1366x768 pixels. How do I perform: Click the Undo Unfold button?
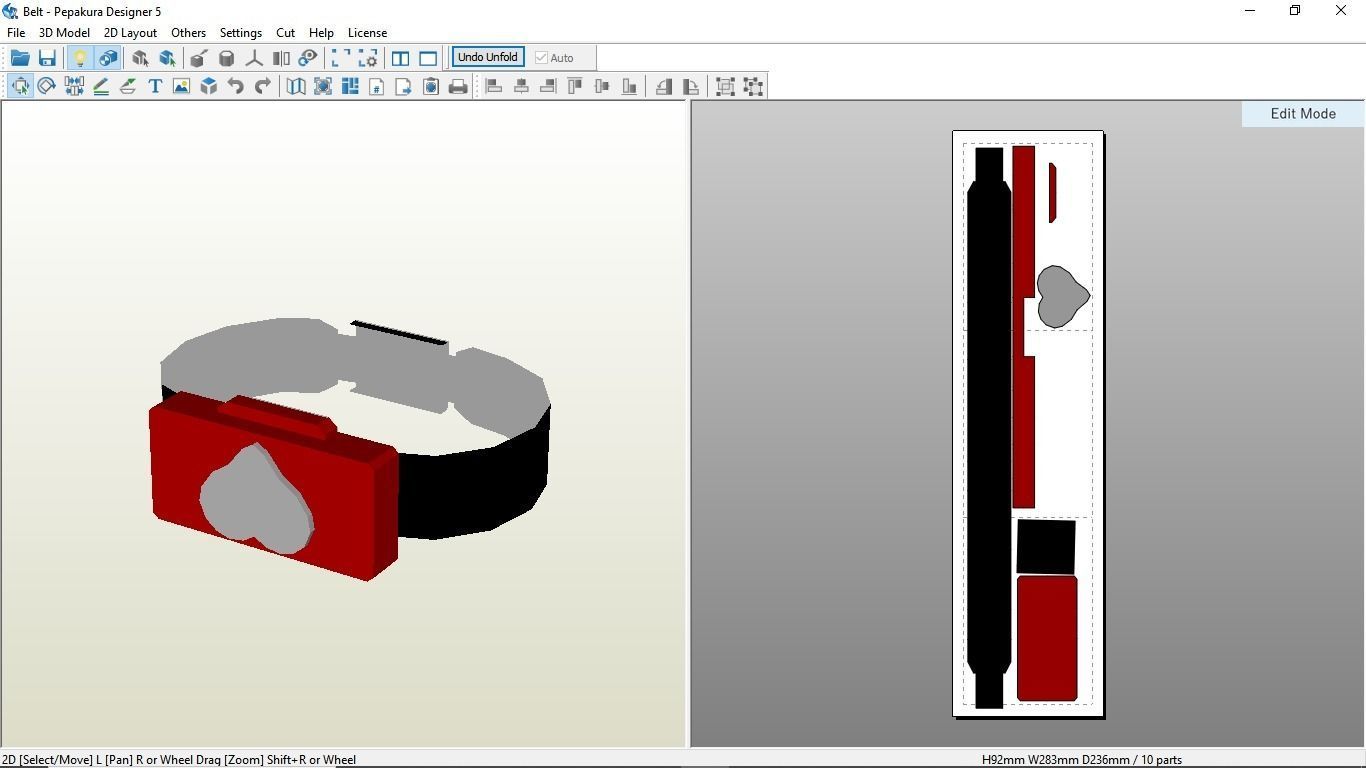point(487,57)
